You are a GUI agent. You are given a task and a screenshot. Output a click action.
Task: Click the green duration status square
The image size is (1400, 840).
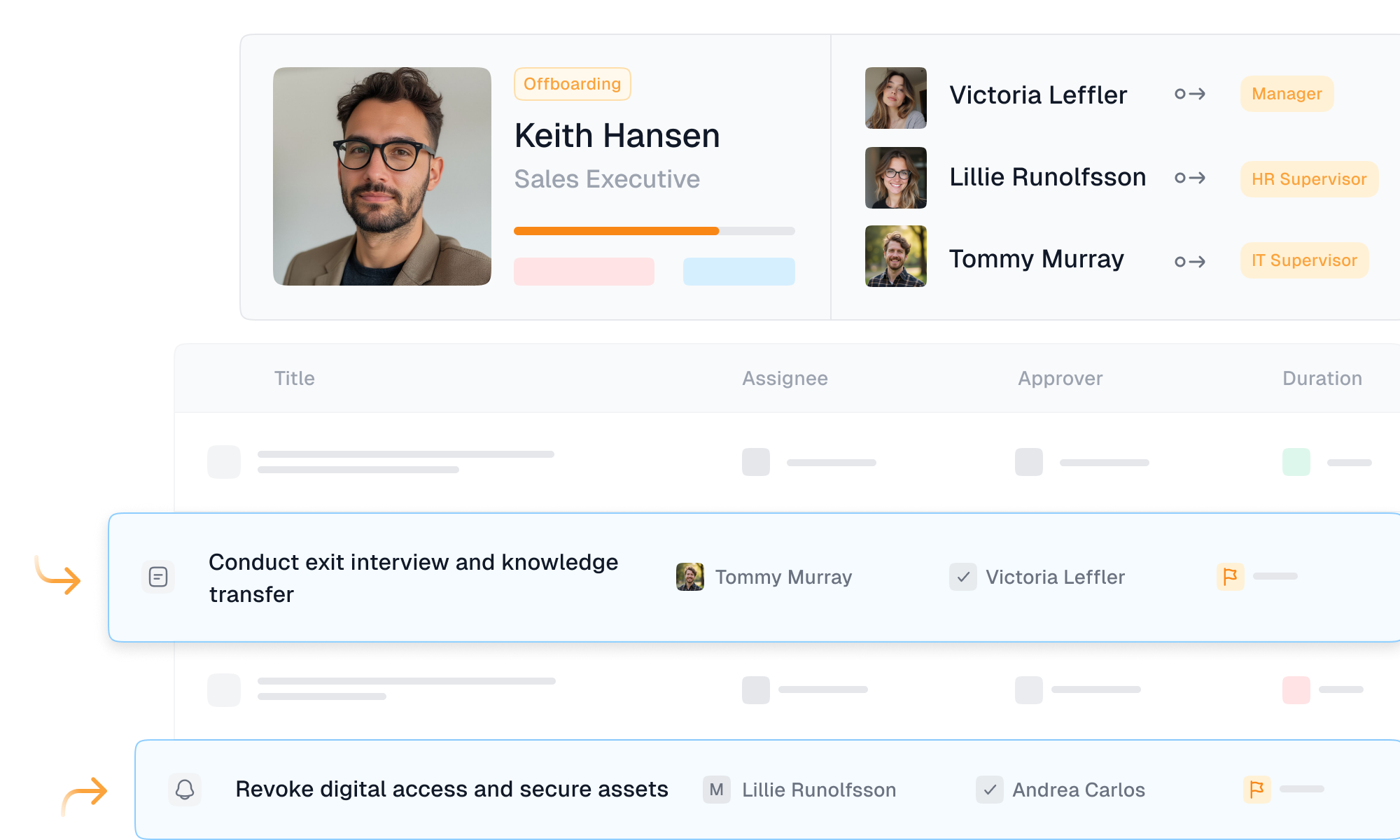(x=1296, y=462)
